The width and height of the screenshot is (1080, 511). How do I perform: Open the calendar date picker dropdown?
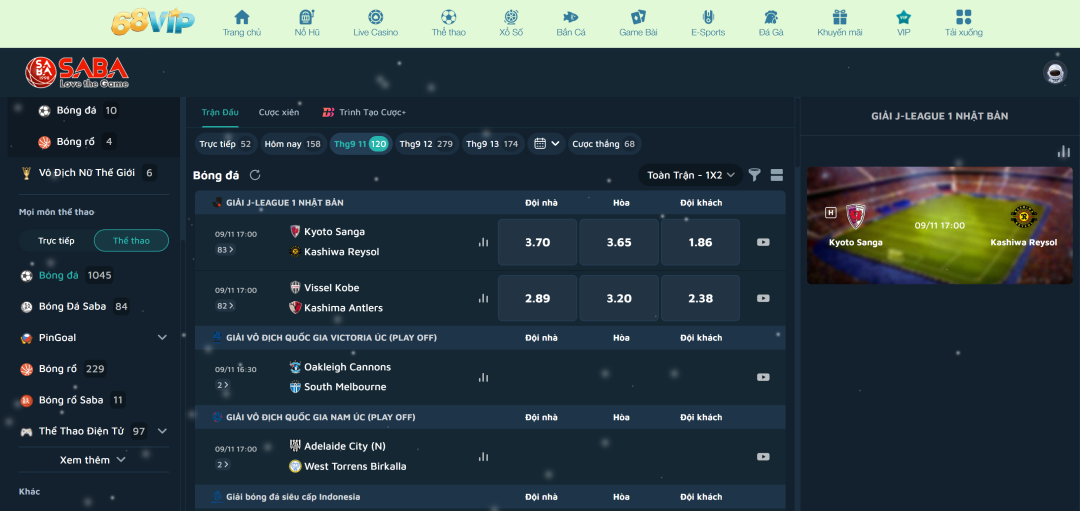click(548, 144)
